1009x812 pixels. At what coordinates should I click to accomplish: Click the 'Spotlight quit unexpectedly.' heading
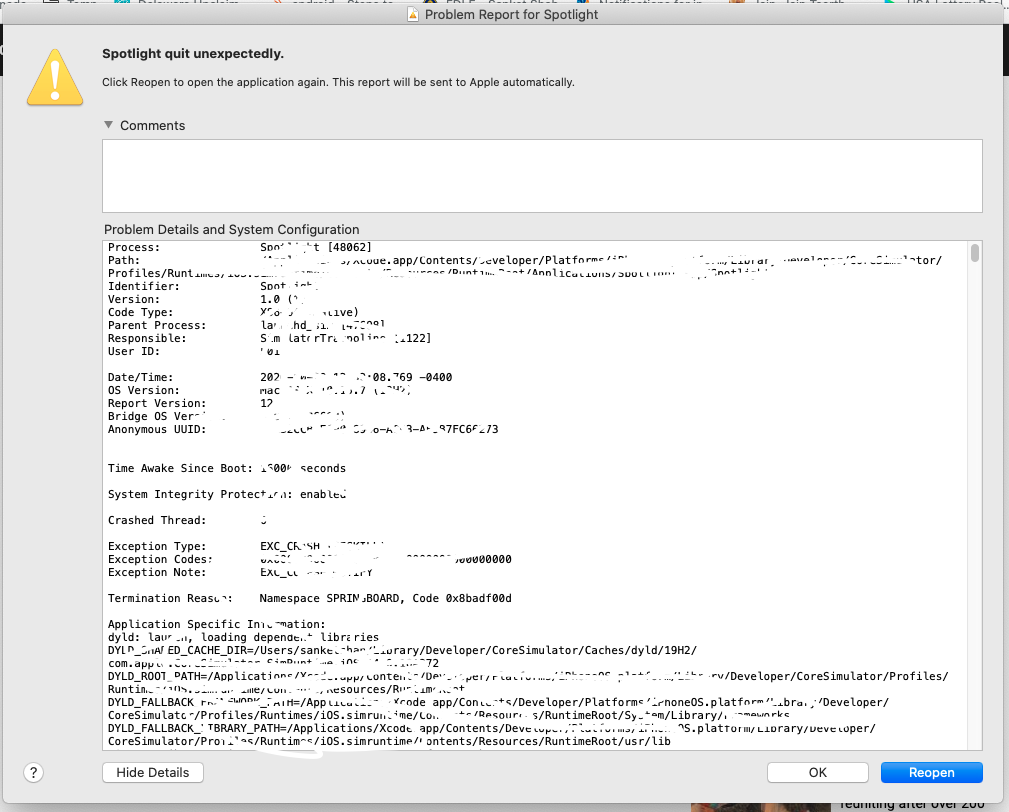click(192, 53)
